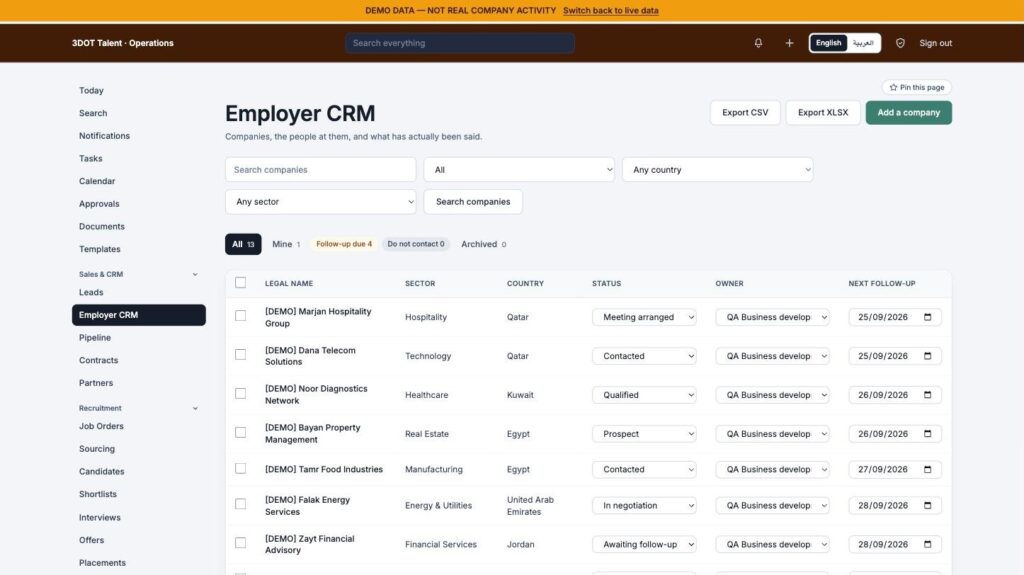Open calendar picker for Zayt Financial follow-up

coord(927,544)
